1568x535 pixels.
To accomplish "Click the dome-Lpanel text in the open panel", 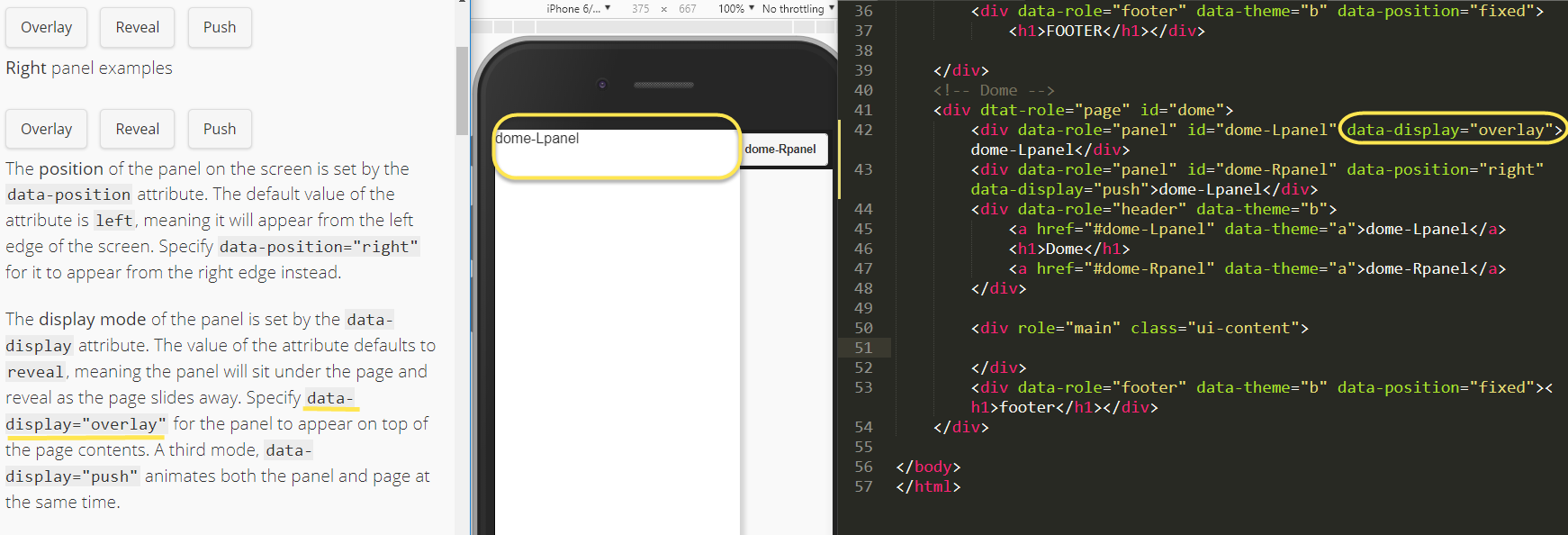I will pos(537,139).
